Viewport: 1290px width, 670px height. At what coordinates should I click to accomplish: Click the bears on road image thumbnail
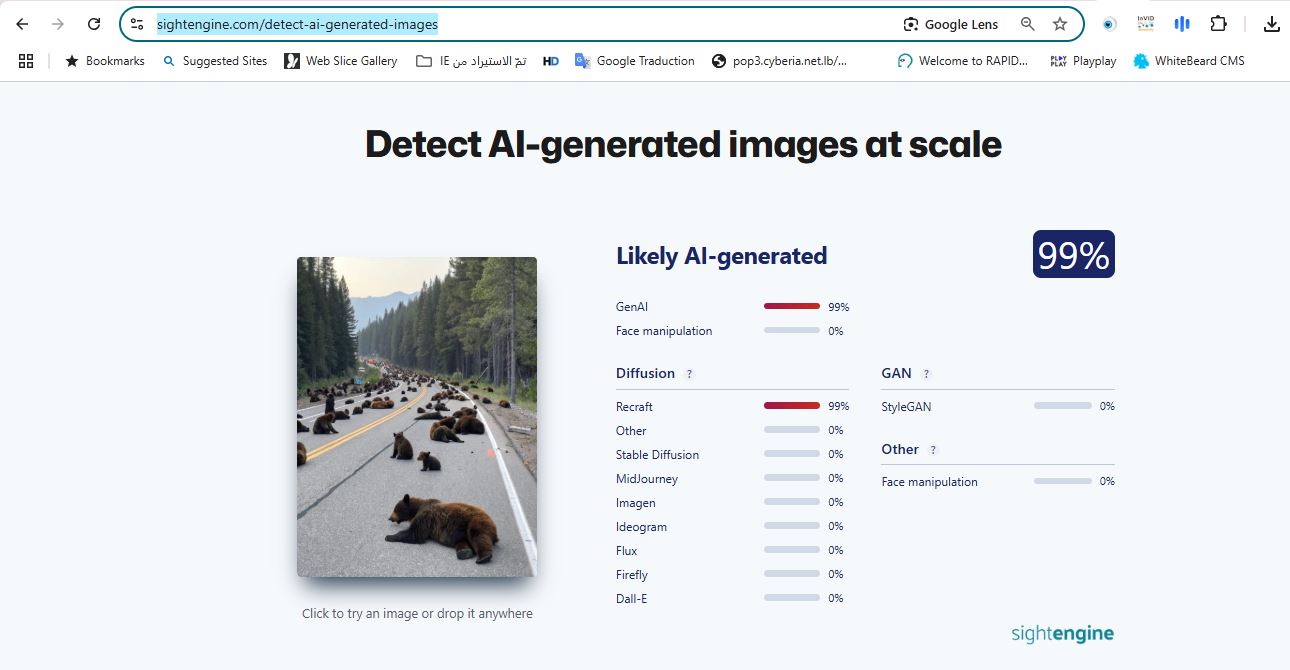(x=416, y=417)
